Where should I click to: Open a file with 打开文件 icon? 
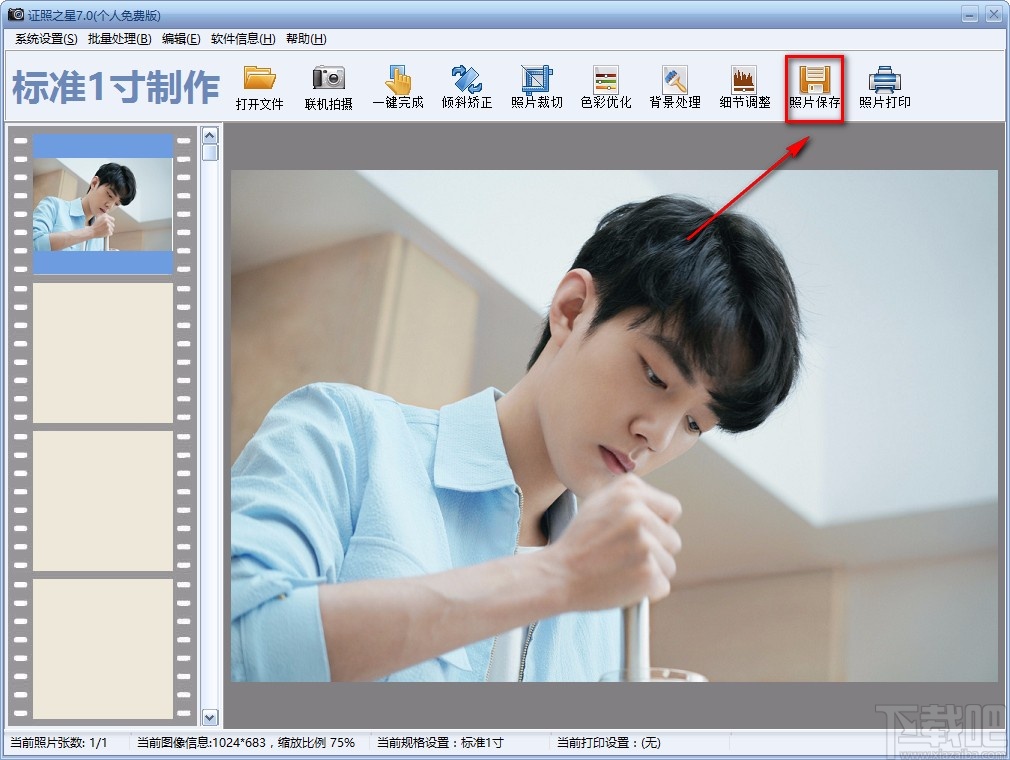coord(260,88)
